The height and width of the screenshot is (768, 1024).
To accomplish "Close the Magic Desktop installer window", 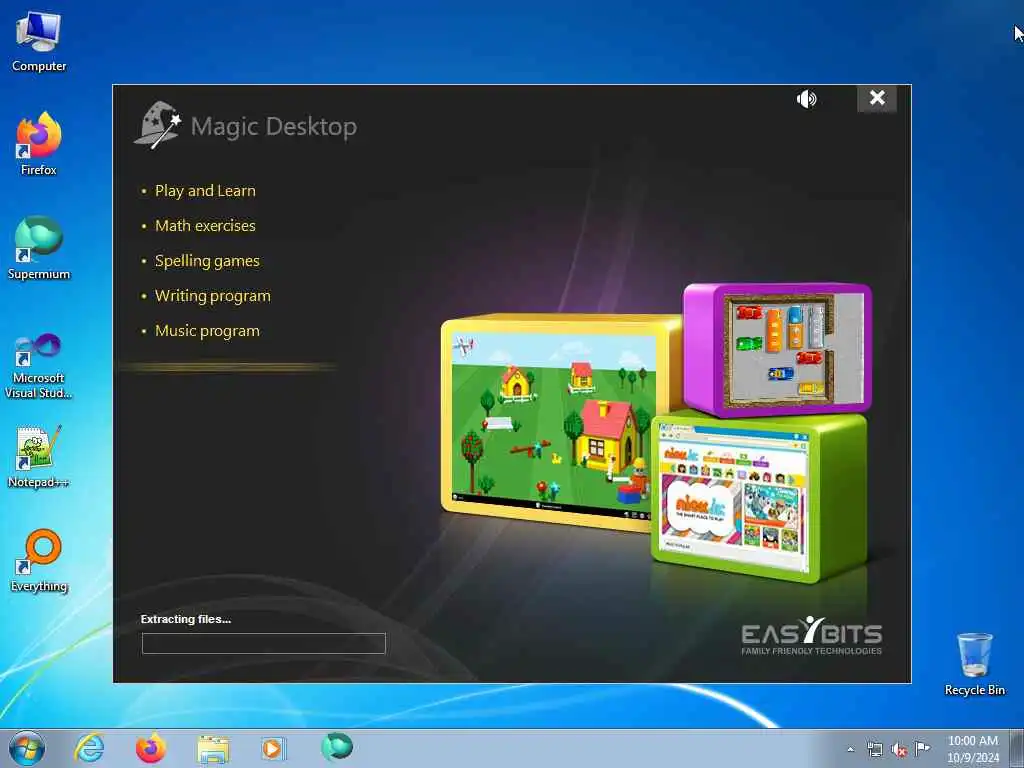I will click(x=877, y=98).
